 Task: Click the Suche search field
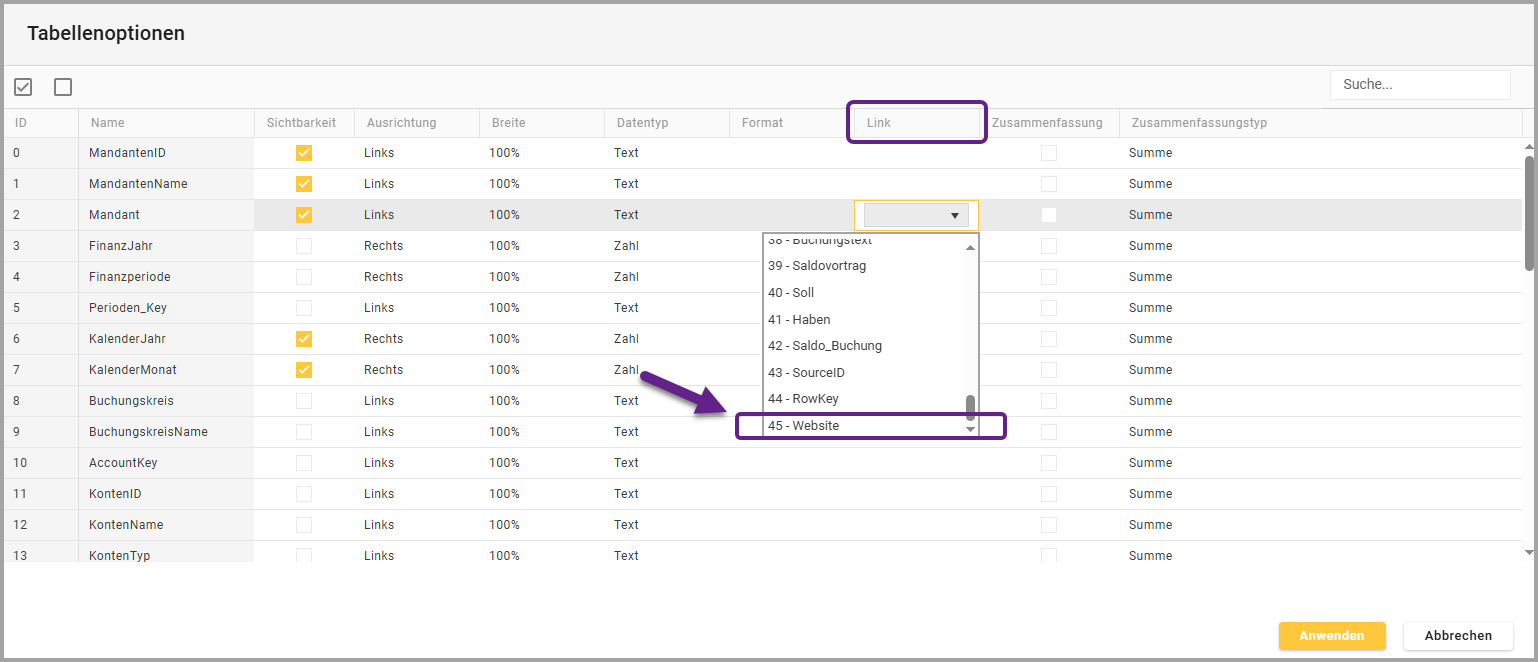[1419, 85]
